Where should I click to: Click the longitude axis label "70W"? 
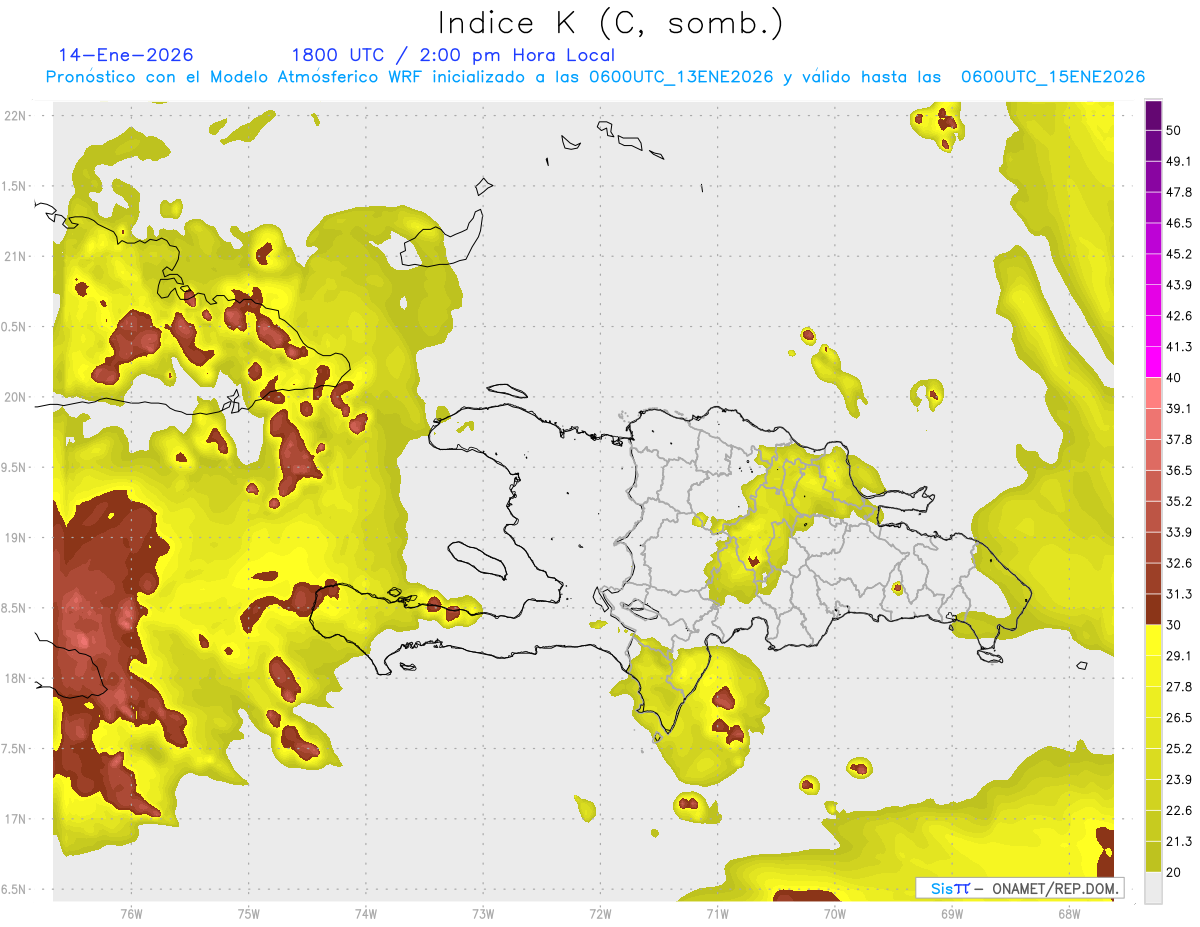tap(834, 914)
